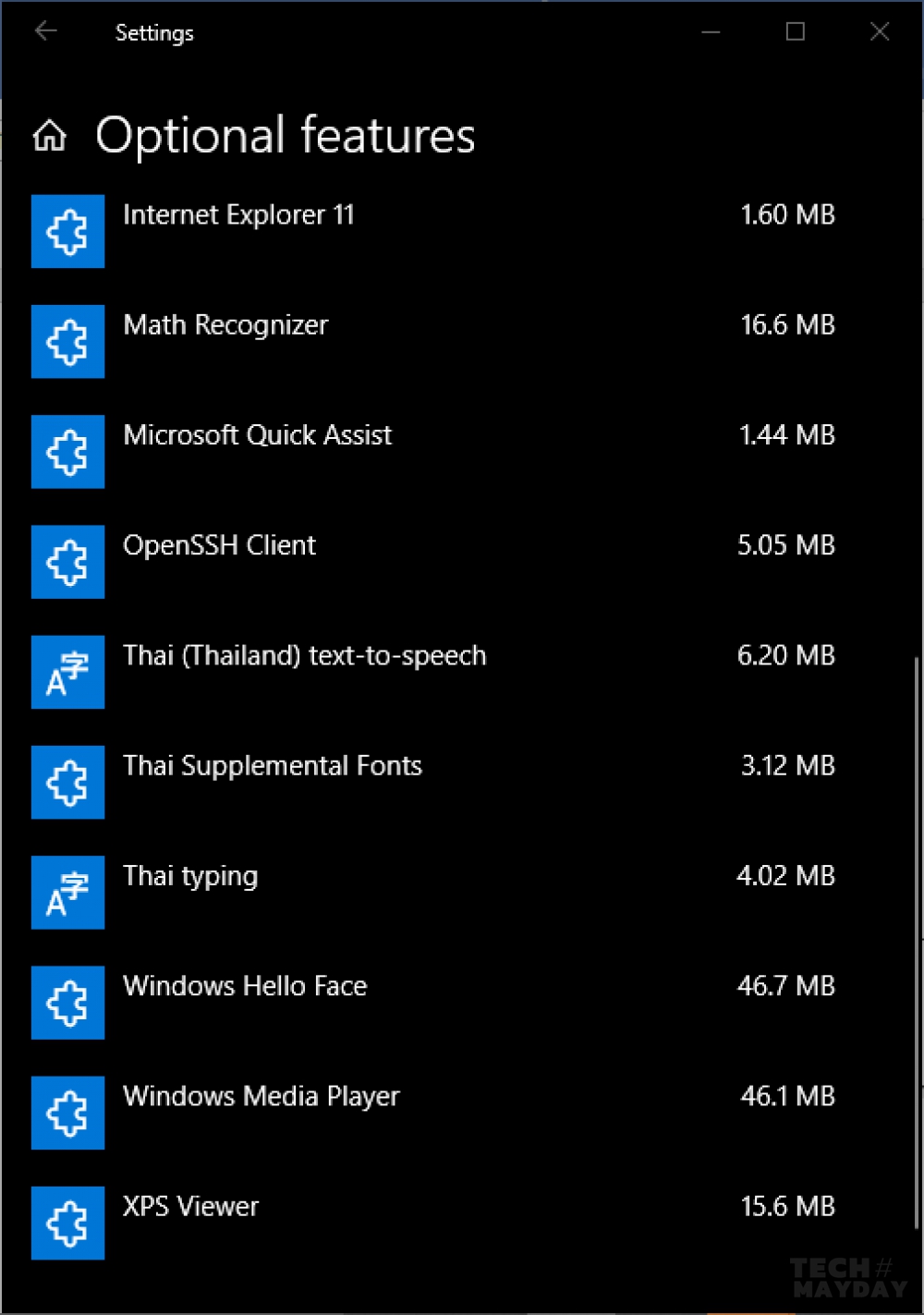The height and width of the screenshot is (1315, 924).
Task: Click the vertical scrollbar thumb
Action: [917, 943]
